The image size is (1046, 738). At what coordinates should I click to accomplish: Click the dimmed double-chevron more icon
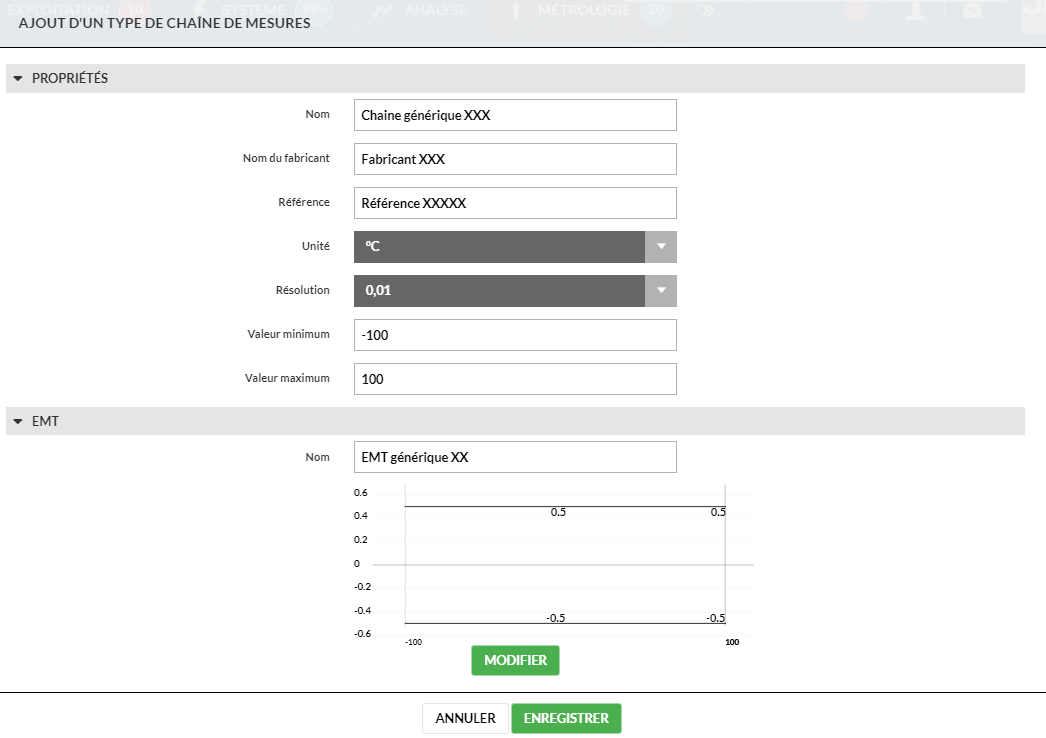(x=708, y=11)
